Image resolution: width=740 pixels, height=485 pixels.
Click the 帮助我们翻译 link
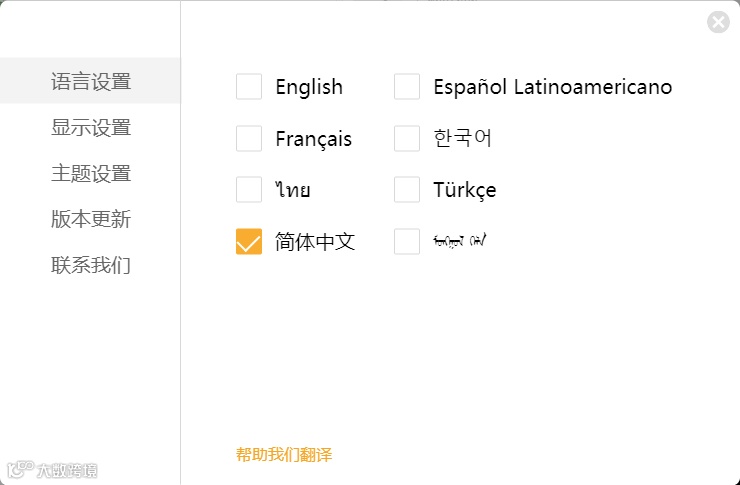click(284, 455)
